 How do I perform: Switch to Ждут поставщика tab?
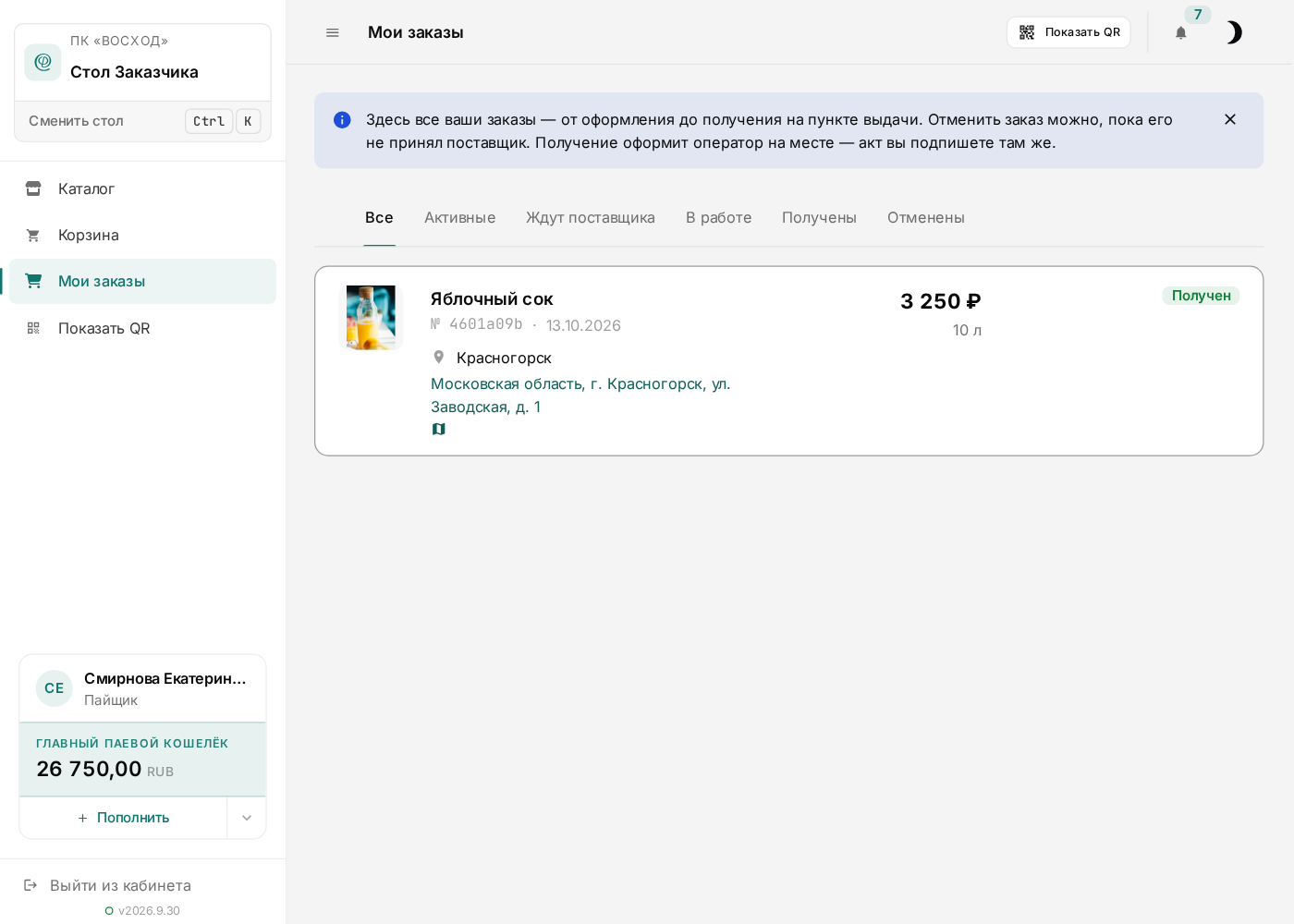tap(591, 218)
